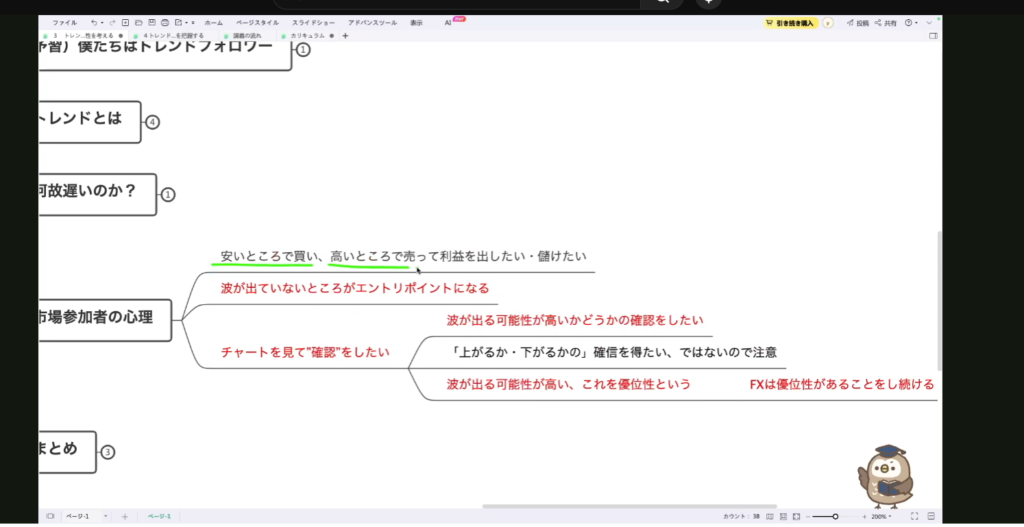Viewport: 1024px width, 527px height.
Task: Add a new document tab with plus
Action: pyautogui.click(x=345, y=36)
